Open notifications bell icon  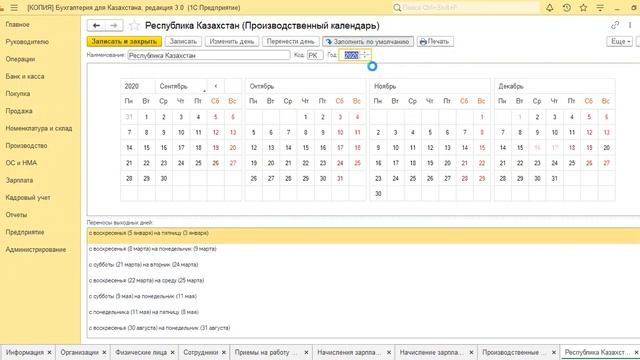point(550,7)
